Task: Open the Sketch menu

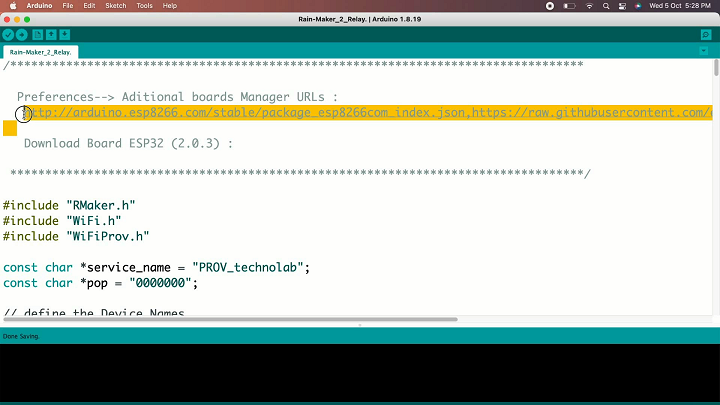Action: point(116,6)
